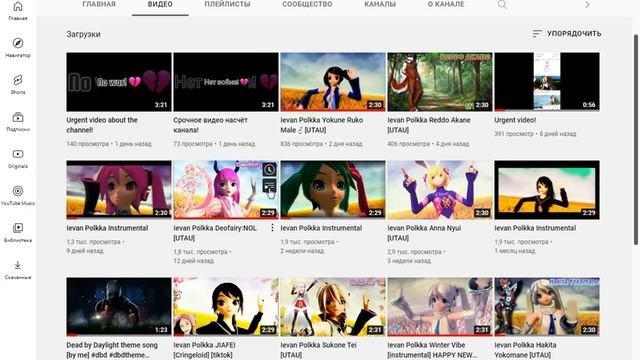Image resolution: width=640 pixels, height=360 pixels.
Task: Open title 'Ievan Polkka Hakita Yokomane [UTAU]'
Action: pyautogui.click(x=525, y=350)
